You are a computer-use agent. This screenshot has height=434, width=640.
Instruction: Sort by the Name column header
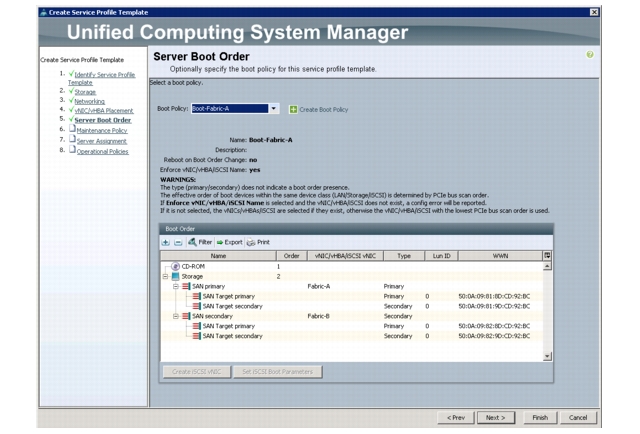pos(218,256)
